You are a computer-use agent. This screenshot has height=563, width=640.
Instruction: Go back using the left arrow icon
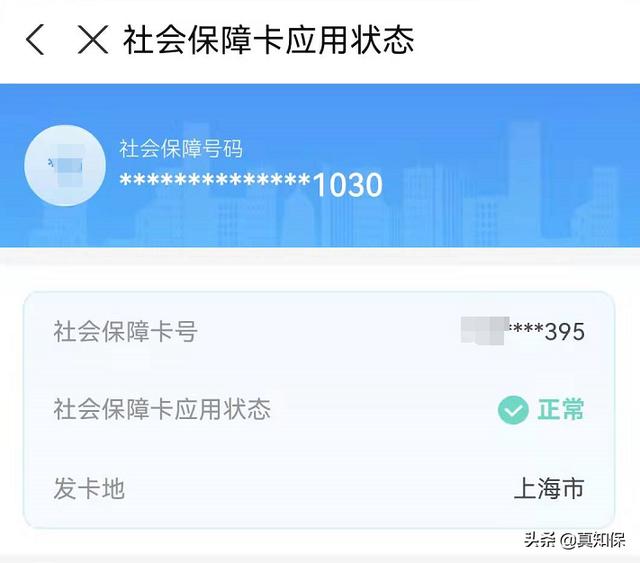click(35, 39)
